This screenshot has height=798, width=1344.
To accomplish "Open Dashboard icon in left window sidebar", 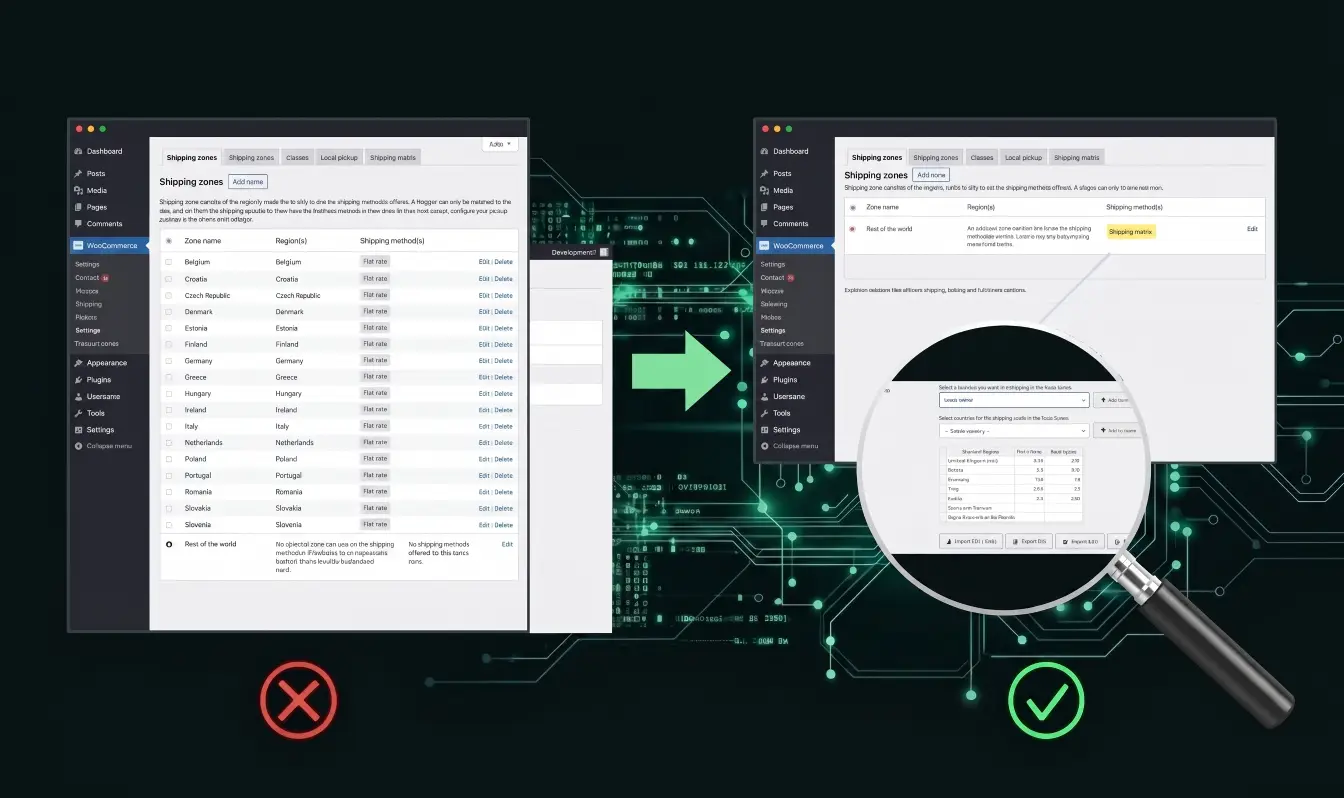I will click(78, 151).
